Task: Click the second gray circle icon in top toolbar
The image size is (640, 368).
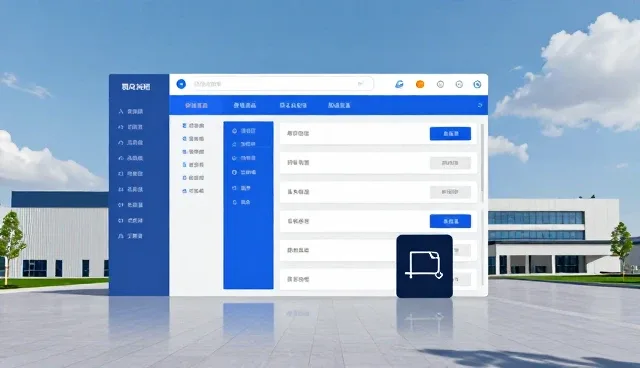Action: click(x=459, y=84)
